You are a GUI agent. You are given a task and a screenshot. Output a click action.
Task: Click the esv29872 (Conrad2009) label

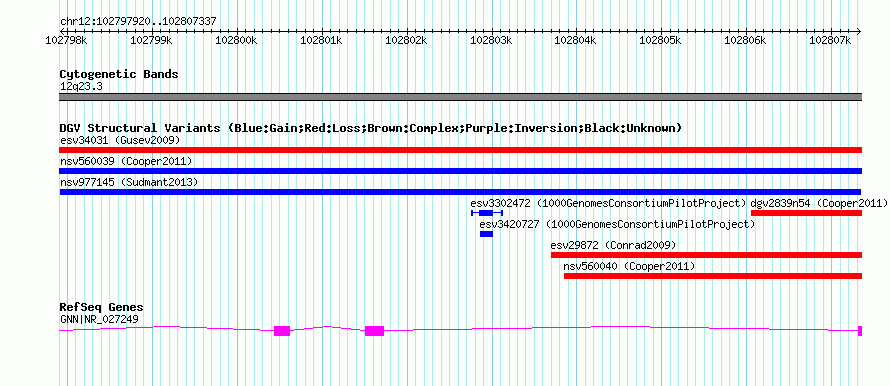(614, 245)
